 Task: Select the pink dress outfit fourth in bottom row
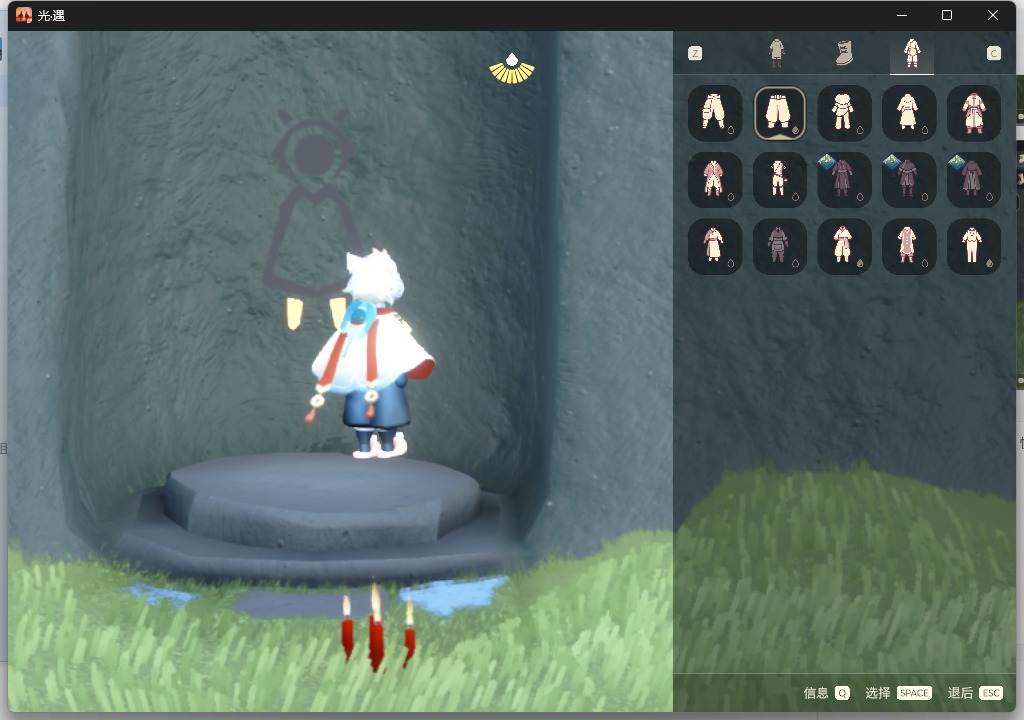[908, 246]
